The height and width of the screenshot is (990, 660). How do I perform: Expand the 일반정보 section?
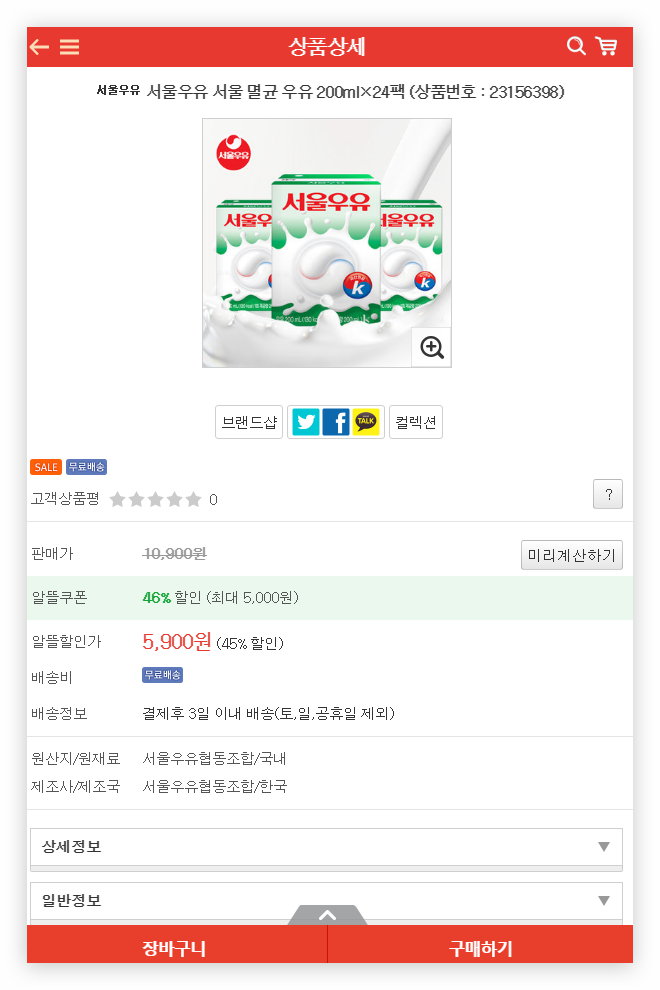point(326,901)
